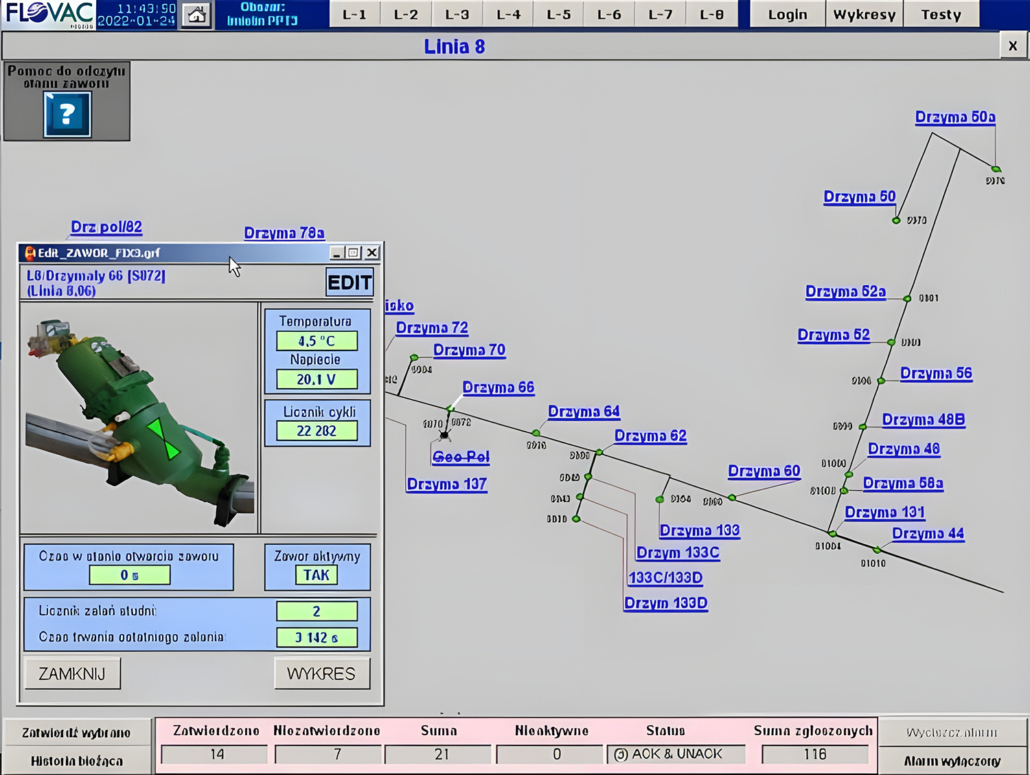The width and height of the screenshot is (1030, 775).
Task: Select green valve node at Drzyma 44
Action: point(877,550)
